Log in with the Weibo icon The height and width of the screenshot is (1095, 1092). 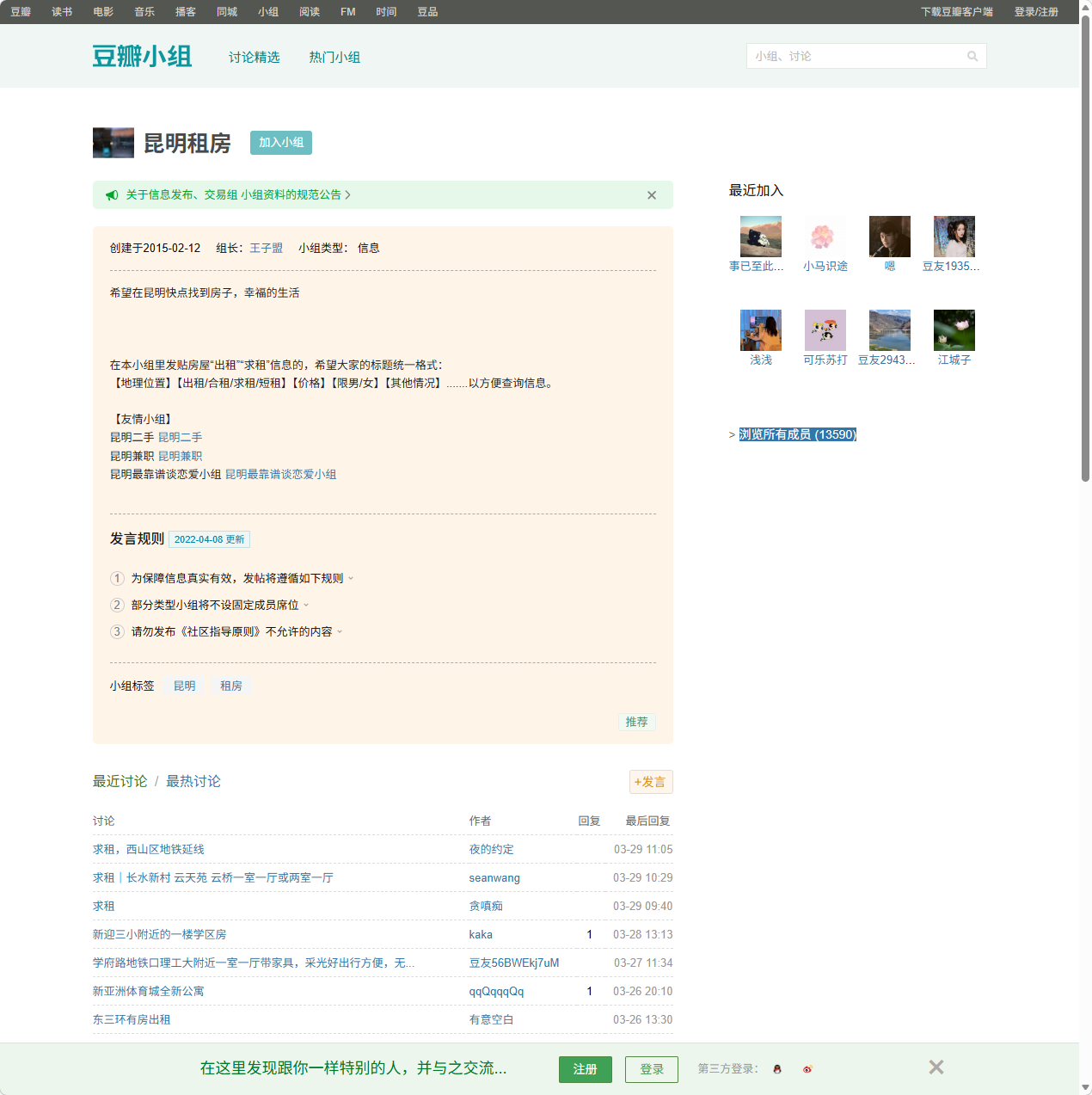(807, 1069)
